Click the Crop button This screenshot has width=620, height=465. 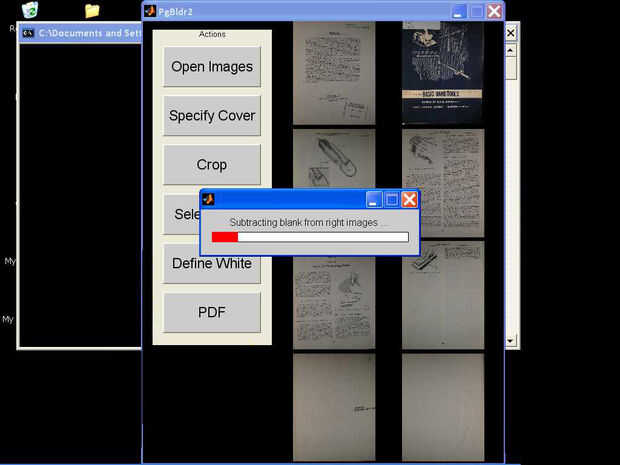pos(212,164)
